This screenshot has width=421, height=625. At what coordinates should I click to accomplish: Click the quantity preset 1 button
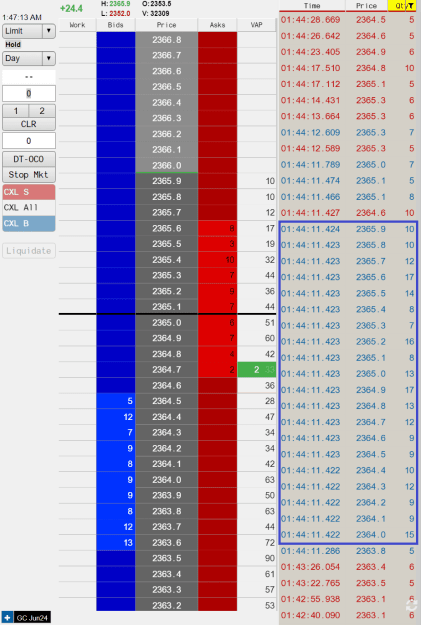pyautogui.click(x=16, y=111)
